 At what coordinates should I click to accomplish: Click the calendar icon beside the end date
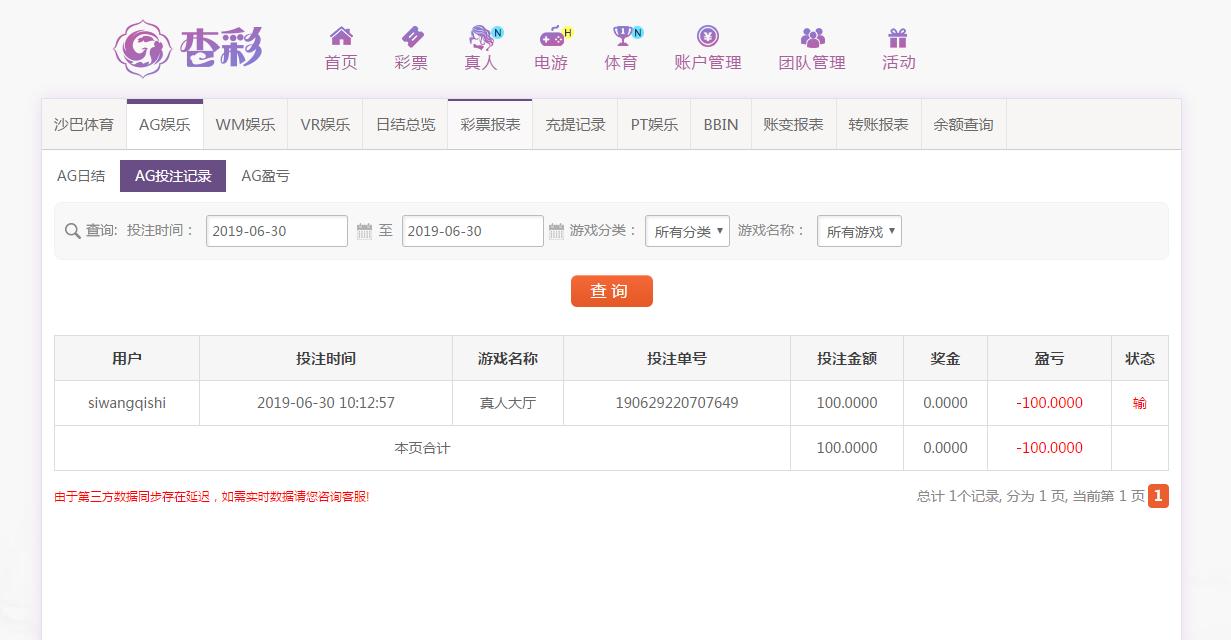point(557,232)
